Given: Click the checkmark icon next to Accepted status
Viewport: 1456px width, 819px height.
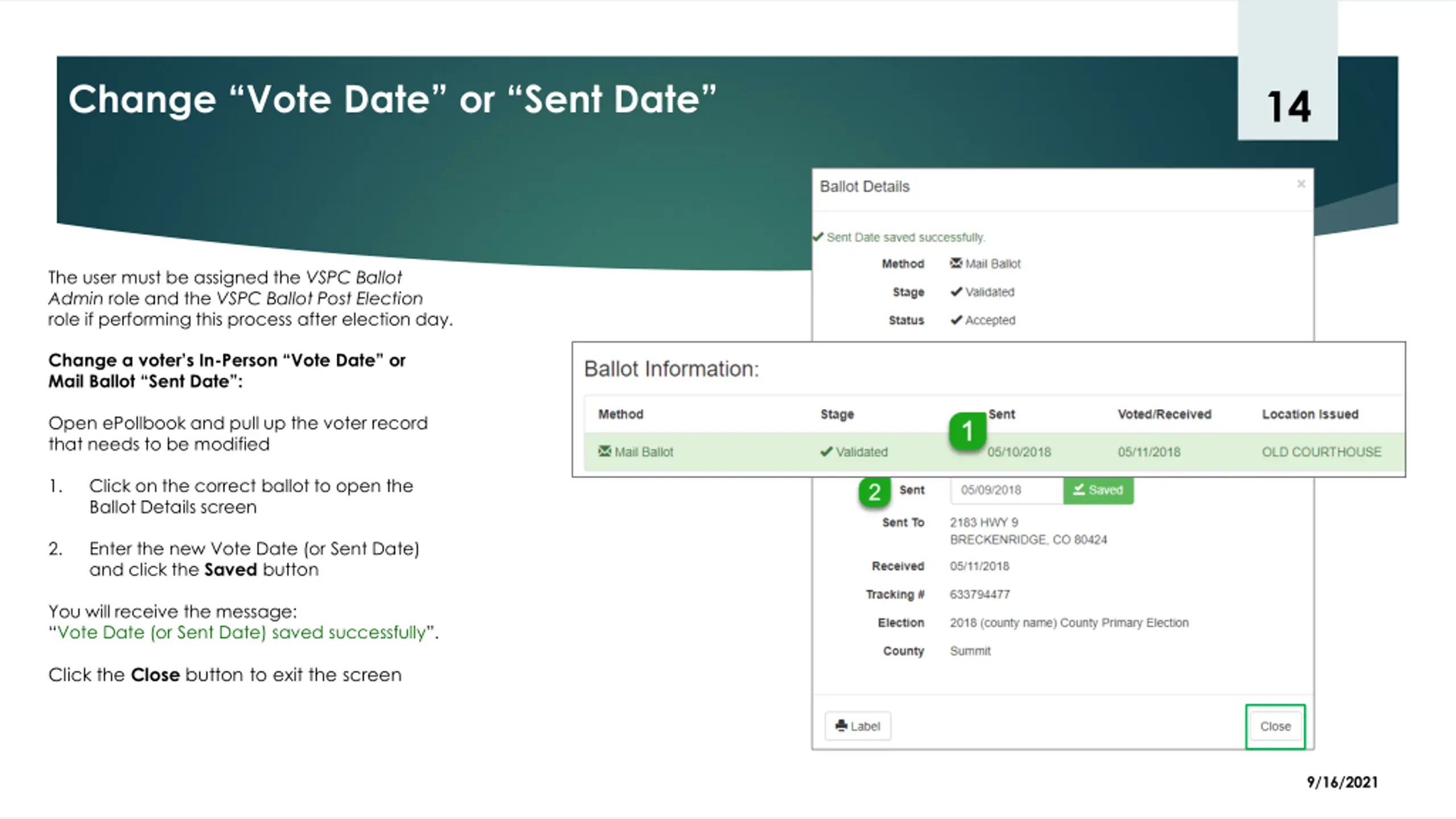Looking at the screenshot, I should click(x=956, y=320).
